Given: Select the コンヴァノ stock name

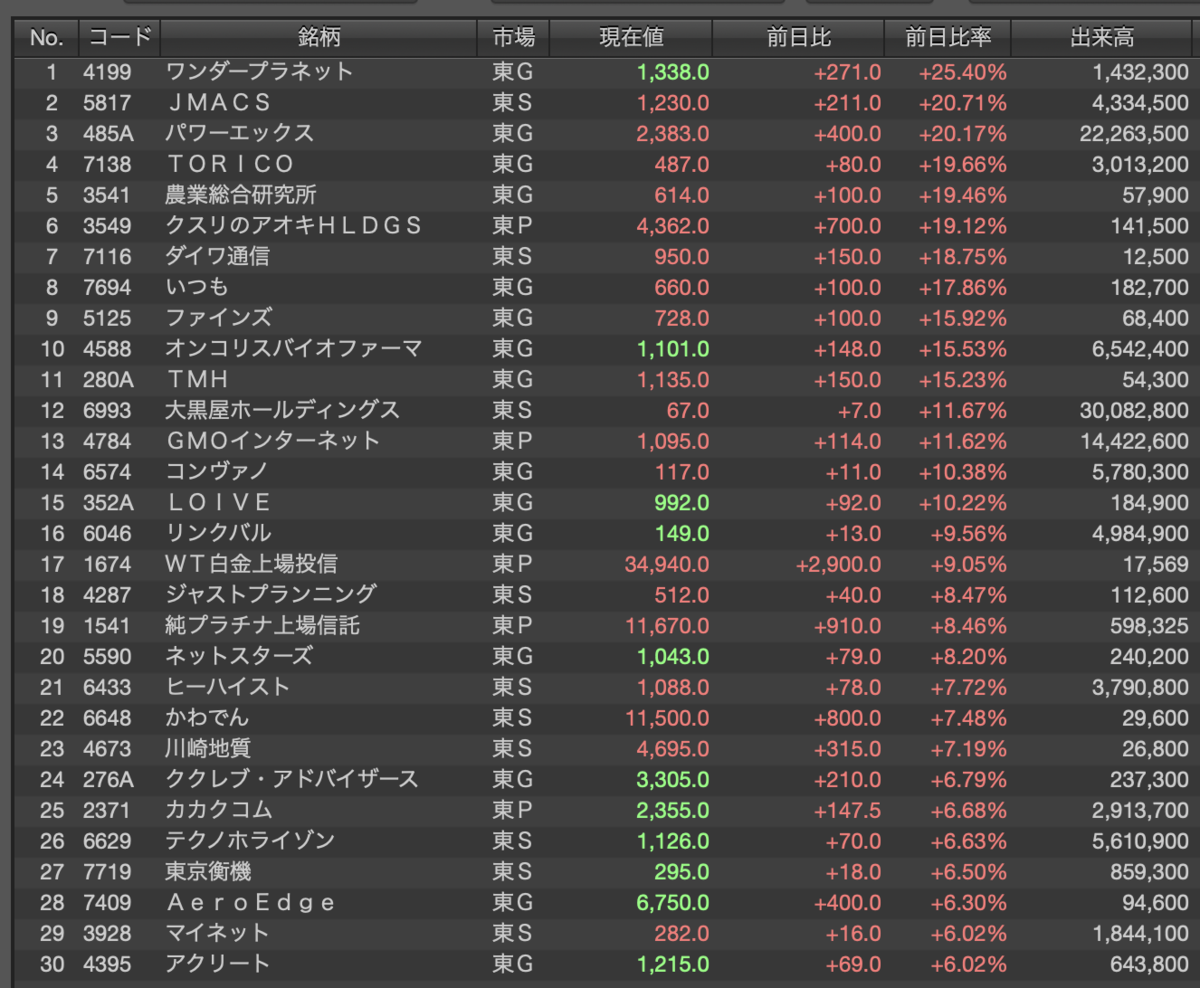Looking at the screenshot, I should pos(217,472).
